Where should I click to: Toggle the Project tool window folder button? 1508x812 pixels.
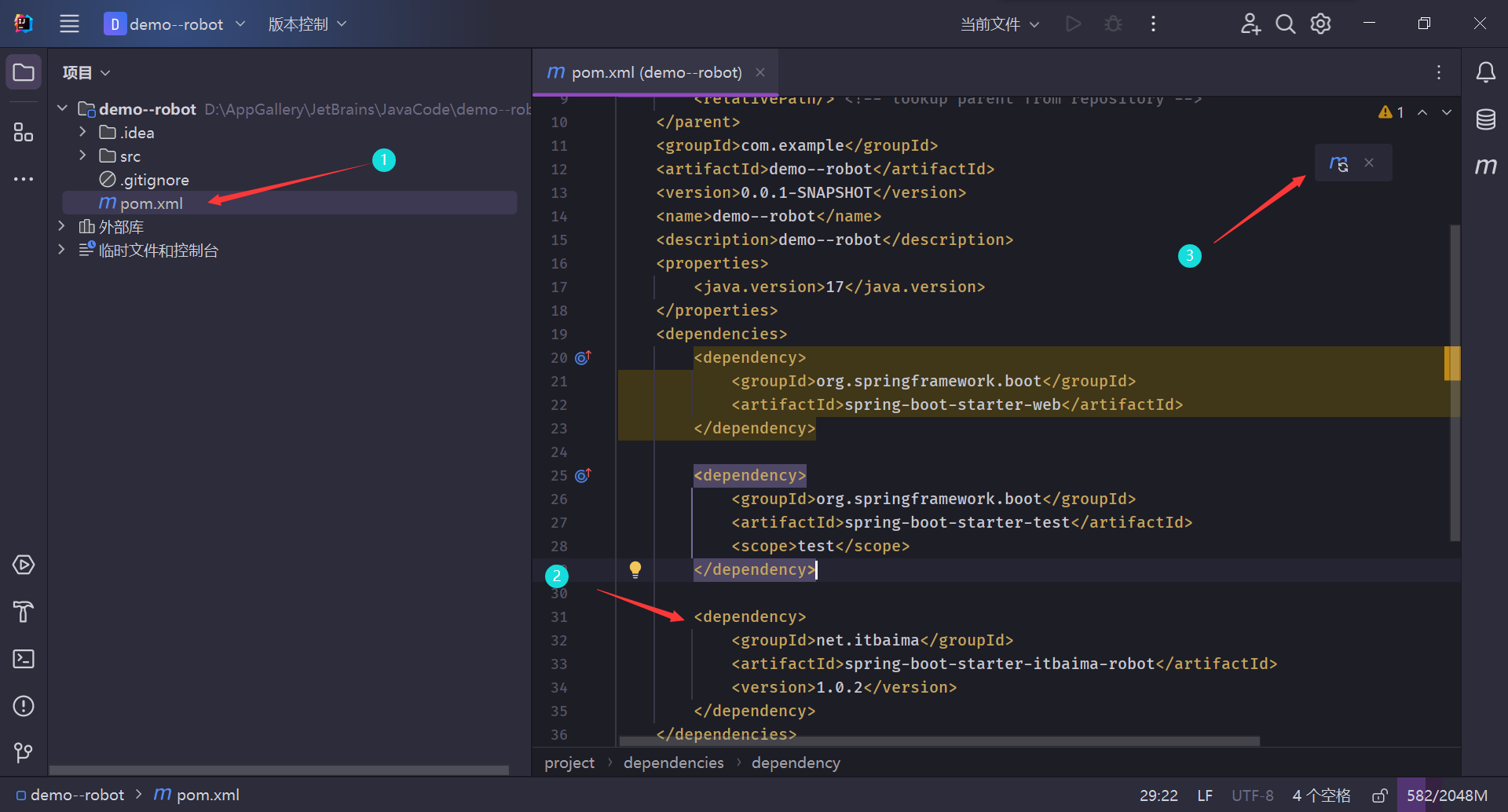click(24, 73)
